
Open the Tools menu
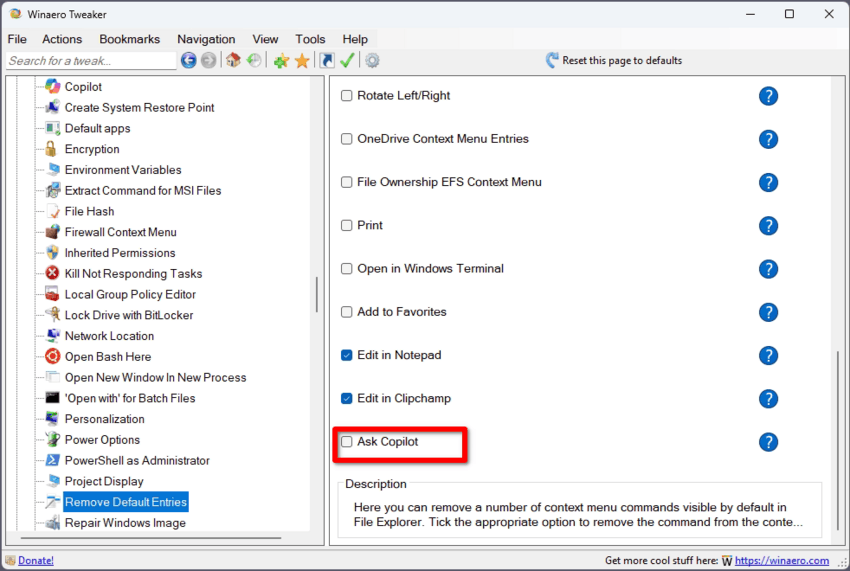click(x=310, y=39)
